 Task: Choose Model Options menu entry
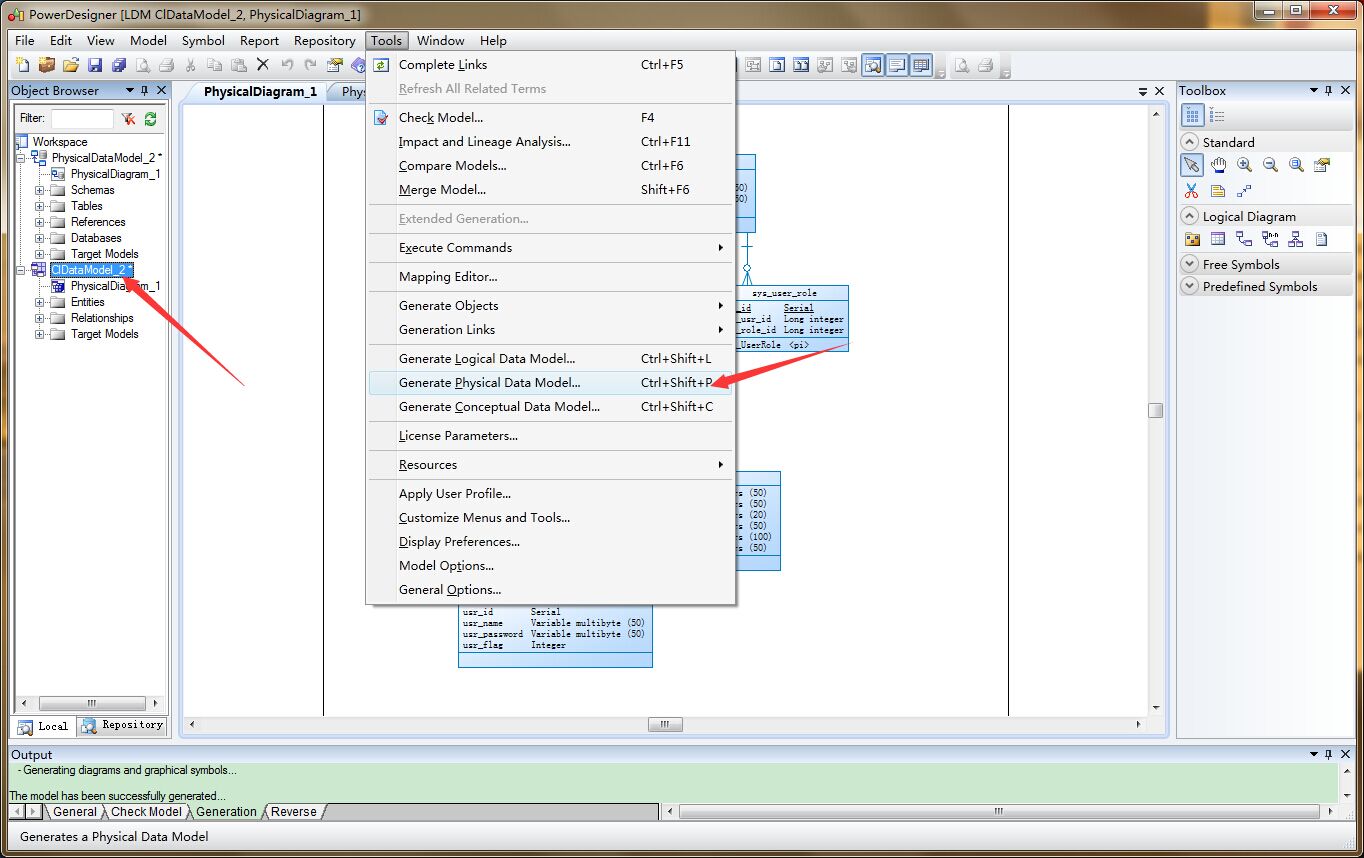(x=550, y=566)
